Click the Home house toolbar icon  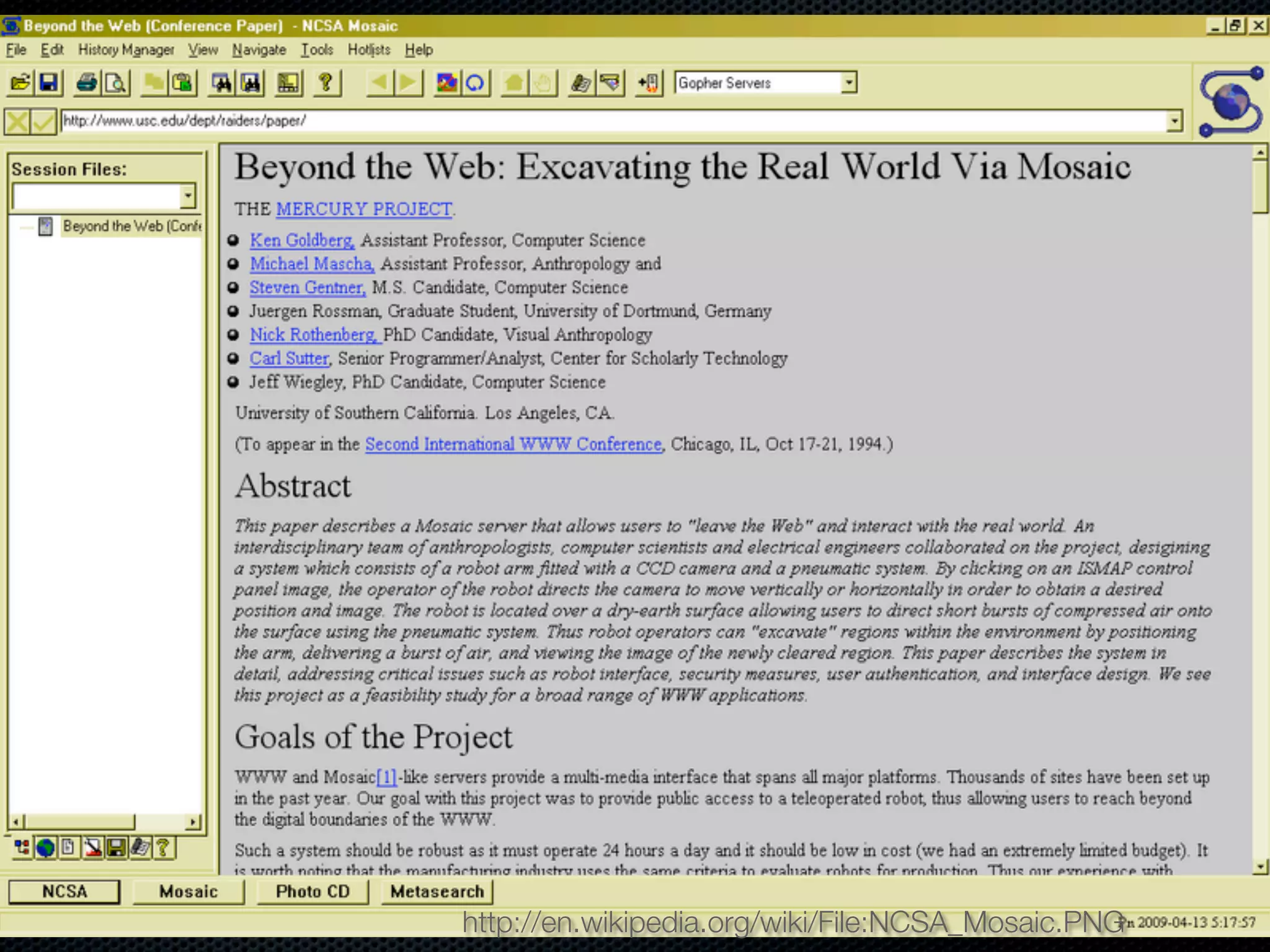(x=513, y=83)
